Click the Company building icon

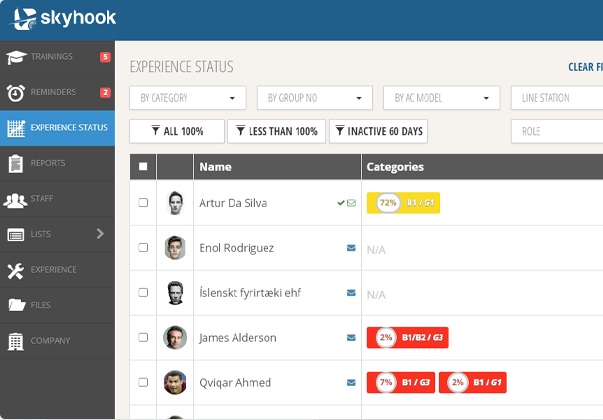pyautogui.click(x=15, y=341)
